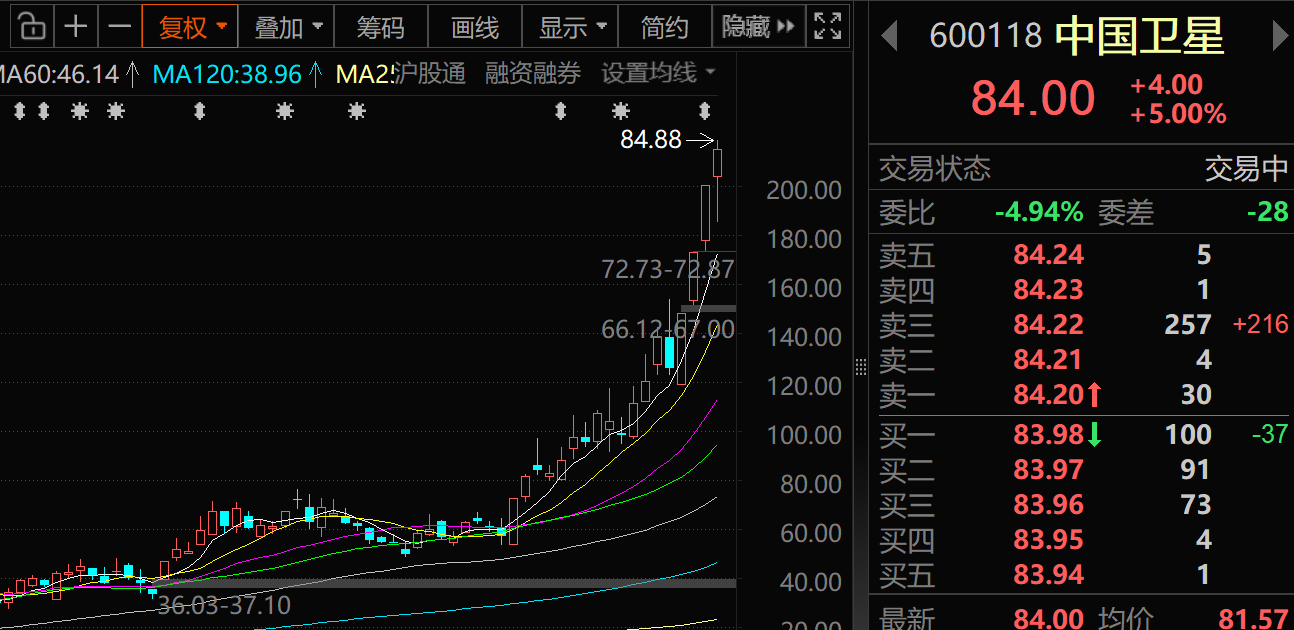
Task: Click the event marker above the 84.88 high
Action: [704, 110]
